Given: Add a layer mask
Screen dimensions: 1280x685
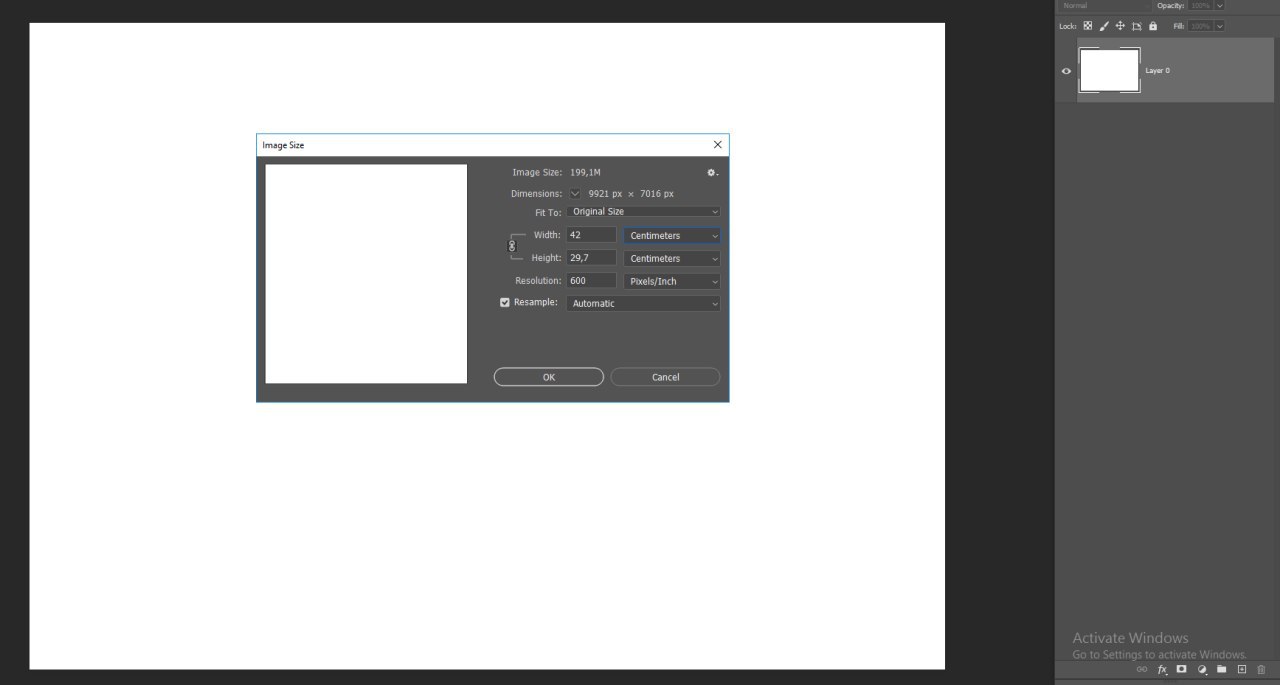Looking at the screenshot, I should click(x=1181, y=669).
